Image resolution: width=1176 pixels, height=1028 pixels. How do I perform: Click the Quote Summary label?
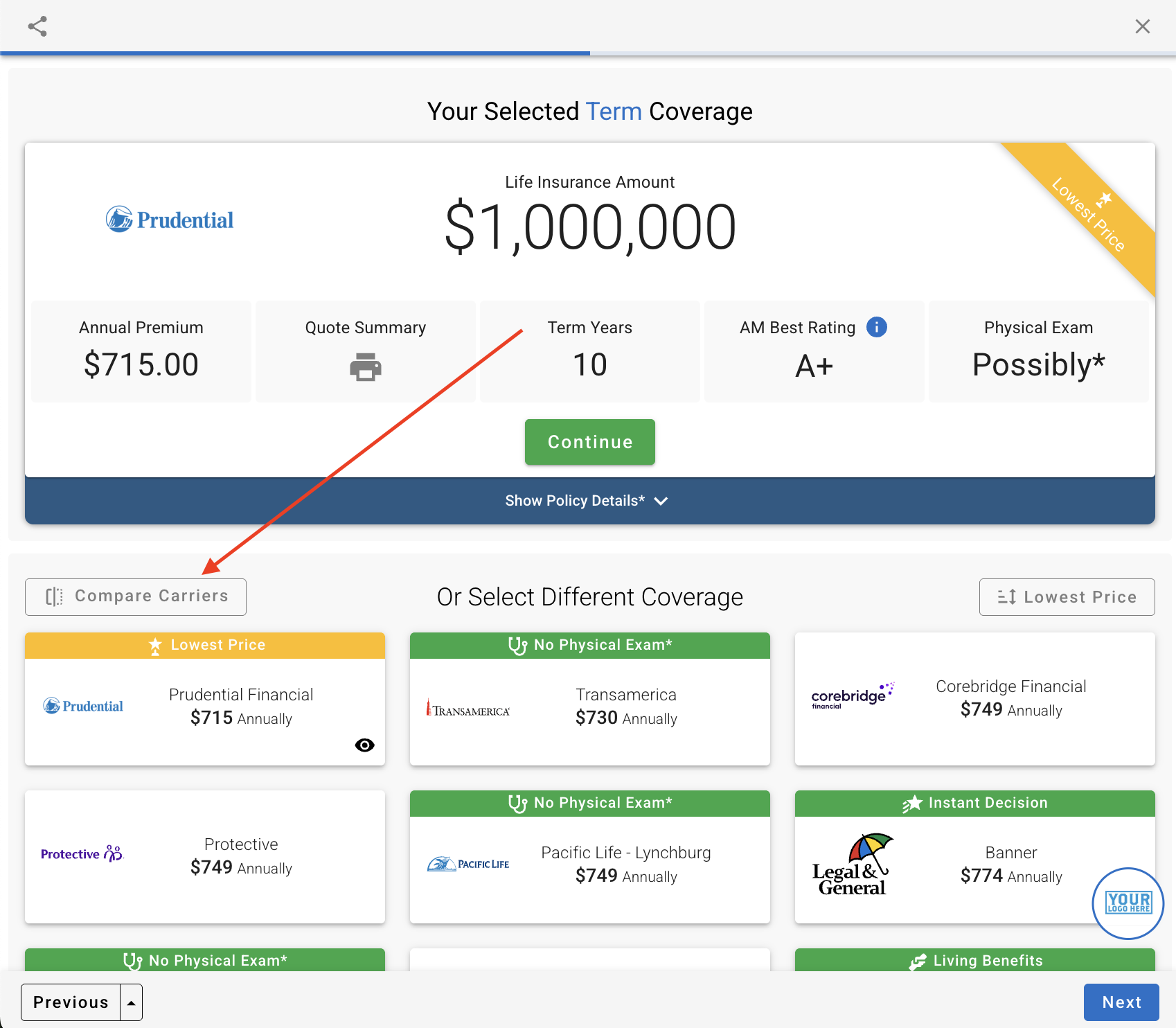[366, 328]
